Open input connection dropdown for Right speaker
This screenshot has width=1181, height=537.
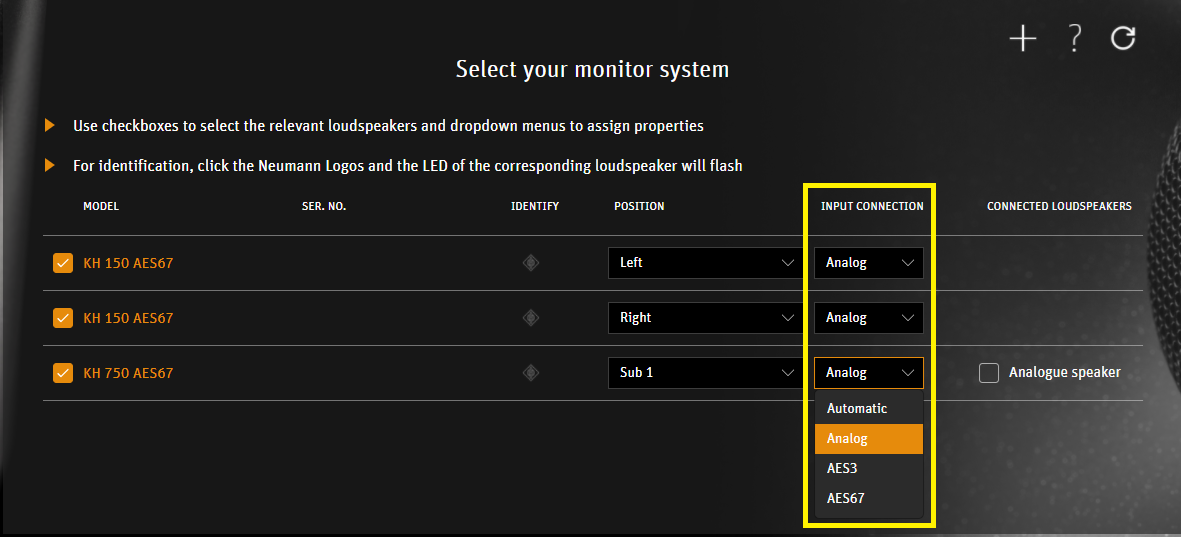tap(868, 318)
